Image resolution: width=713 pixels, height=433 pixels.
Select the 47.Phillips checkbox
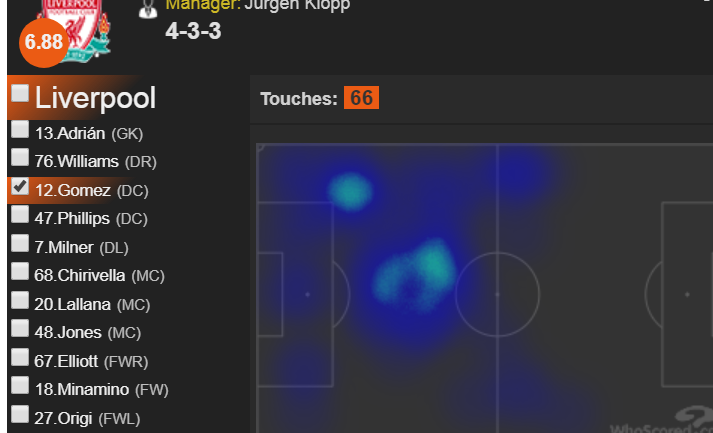[x=20, y=214]
